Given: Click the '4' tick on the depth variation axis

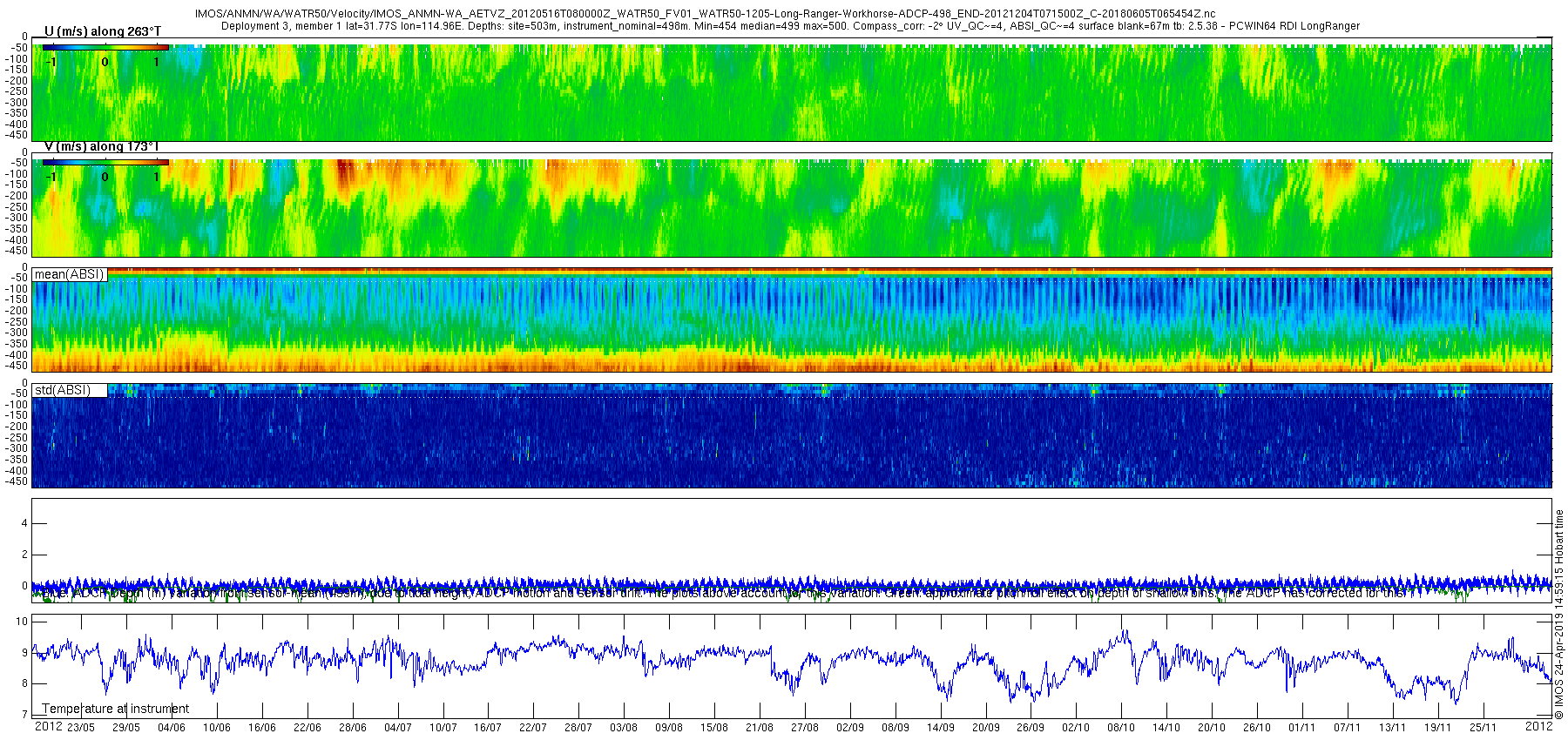Looking at the screenshot, I should pos(25,523).
